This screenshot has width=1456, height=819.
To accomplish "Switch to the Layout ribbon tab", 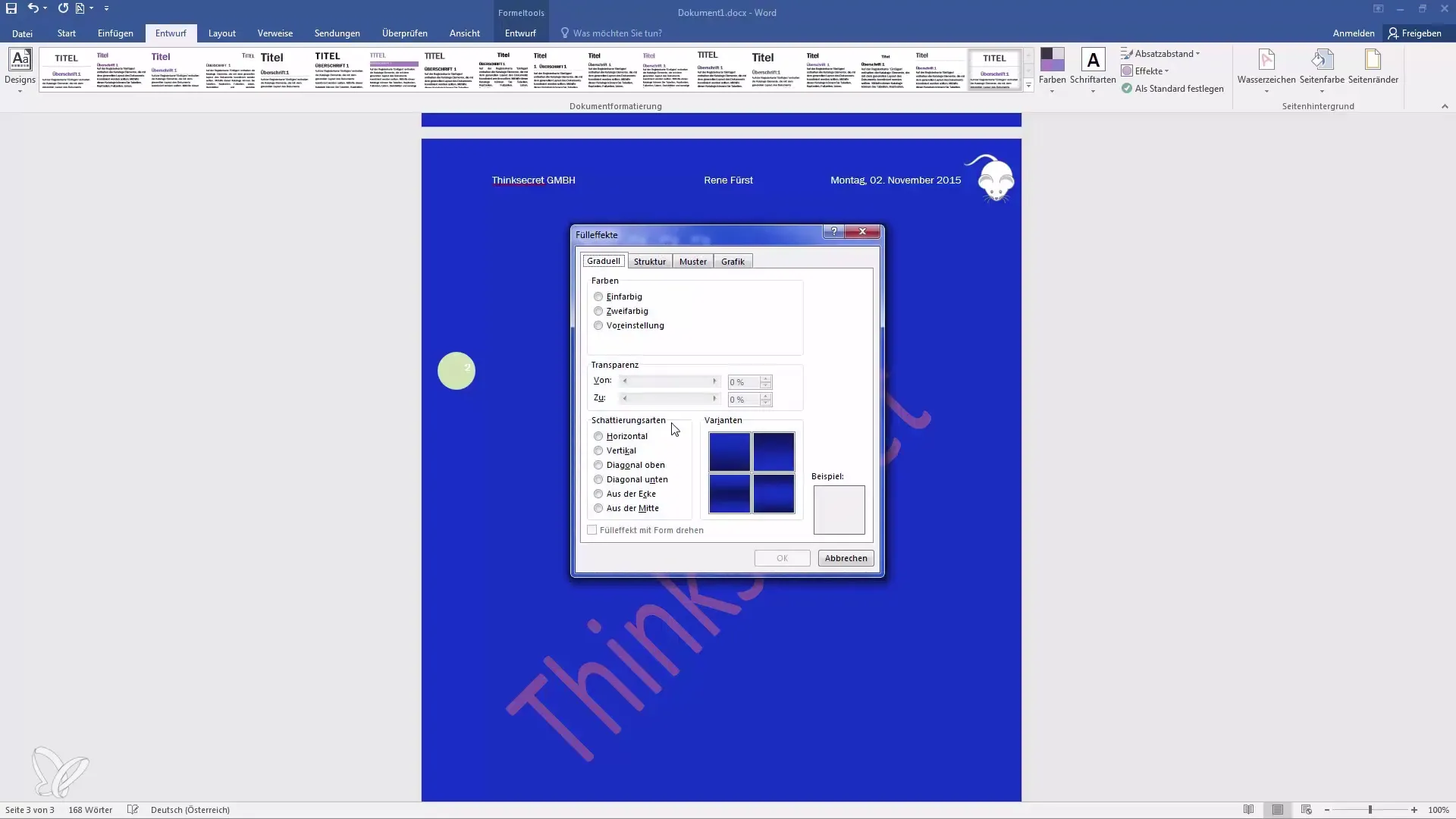I will click(222, 33).
